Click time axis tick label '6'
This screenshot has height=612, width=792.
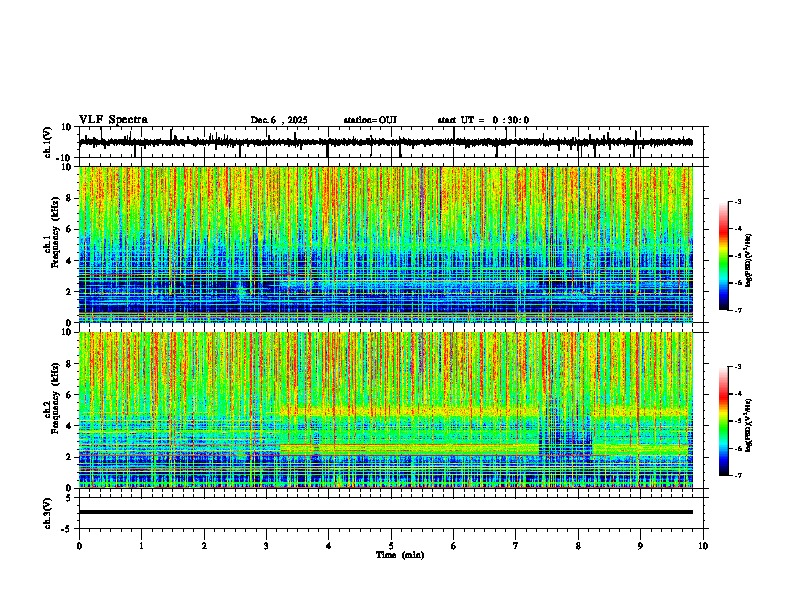(454, 546)
